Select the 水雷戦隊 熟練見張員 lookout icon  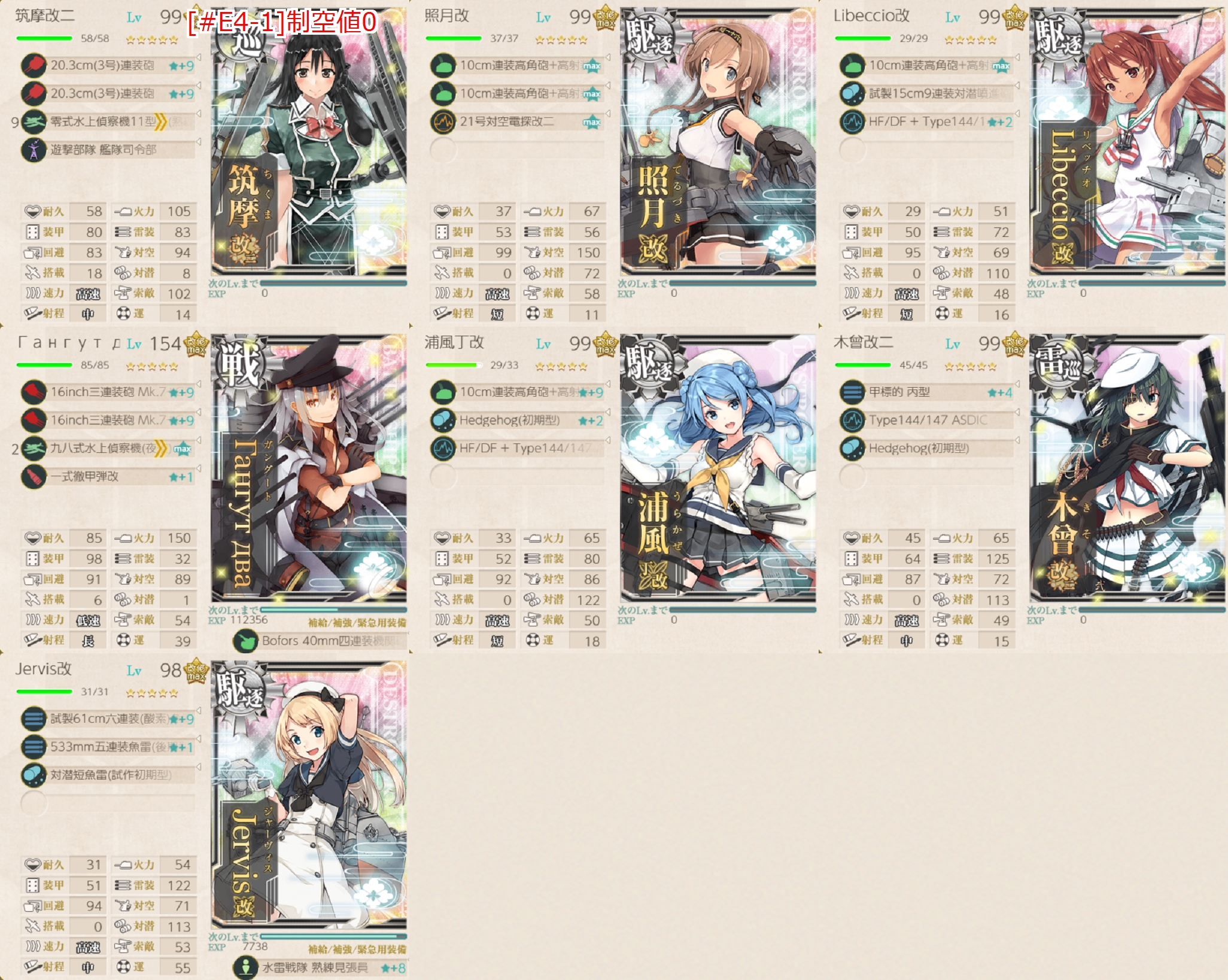pos(245,967)
